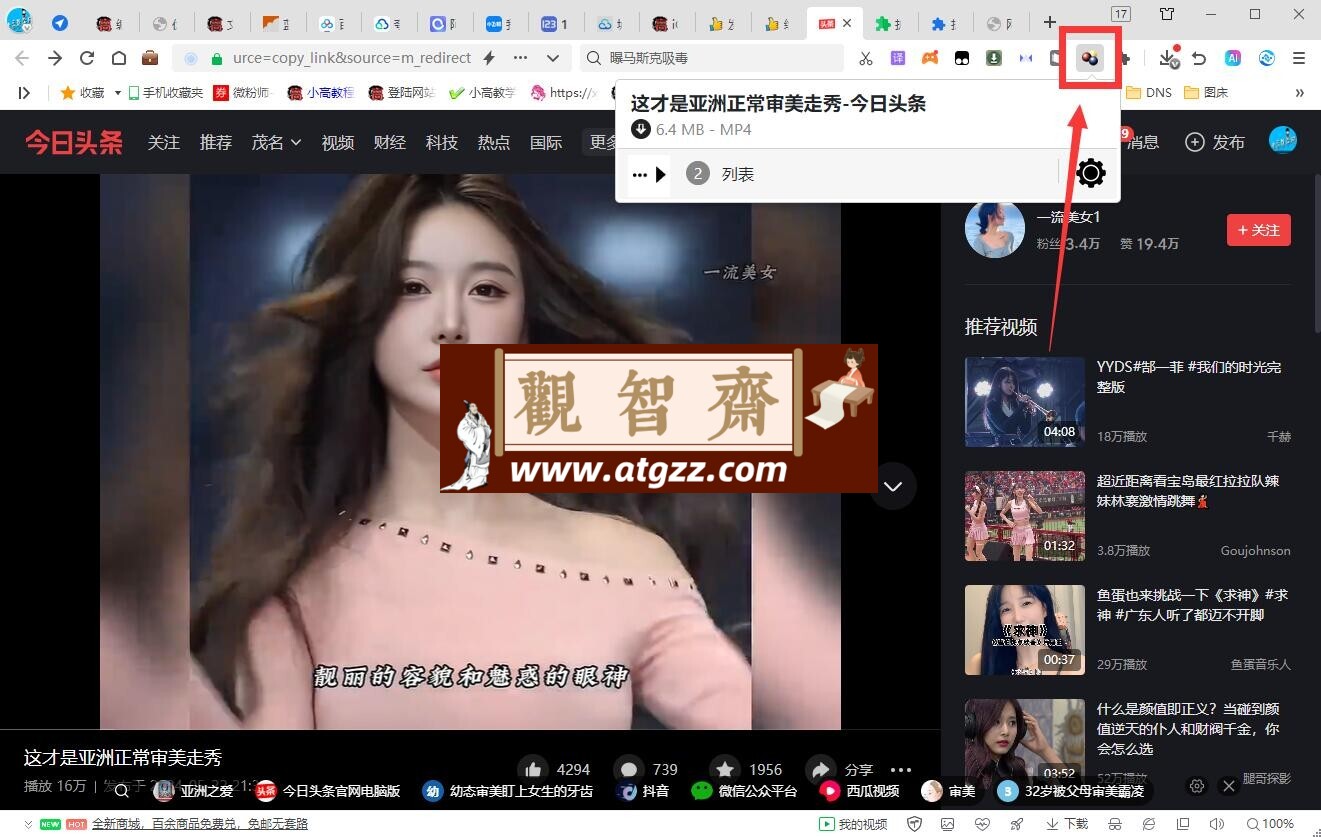Open the 今日头条 logo home link

pyautogui.click(x=74, y=142)
